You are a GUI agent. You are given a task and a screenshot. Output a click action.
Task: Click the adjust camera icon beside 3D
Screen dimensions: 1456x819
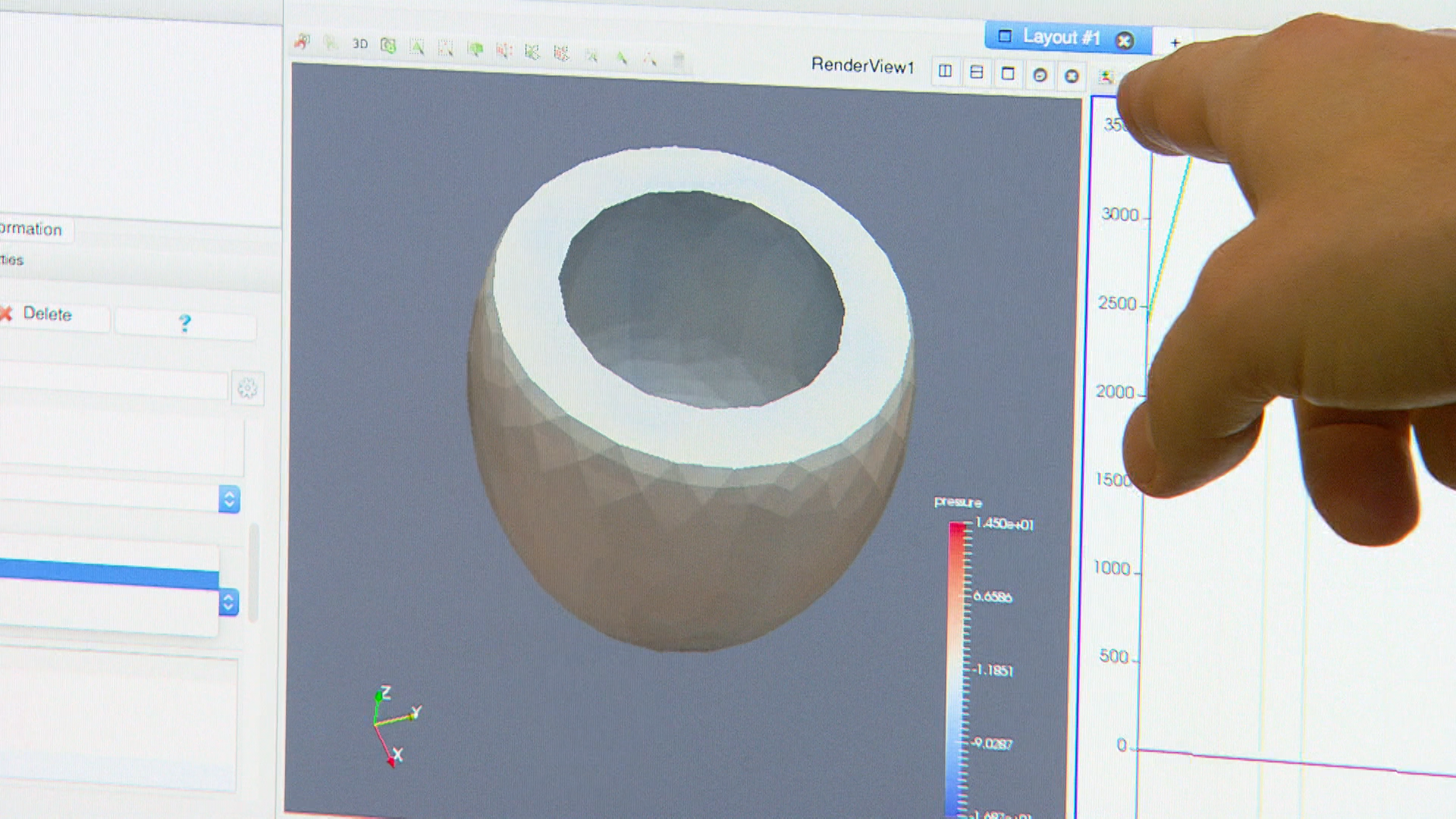pos(388,45)
